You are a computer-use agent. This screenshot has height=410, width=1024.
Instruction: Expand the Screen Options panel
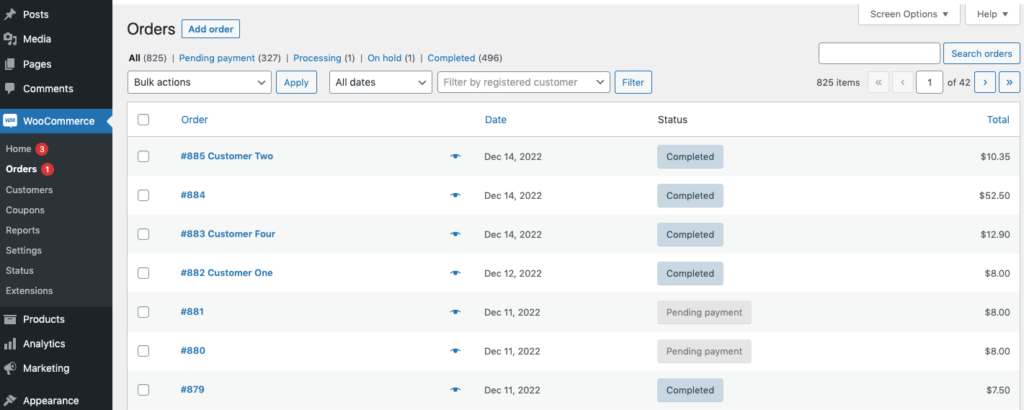(909, 14)
